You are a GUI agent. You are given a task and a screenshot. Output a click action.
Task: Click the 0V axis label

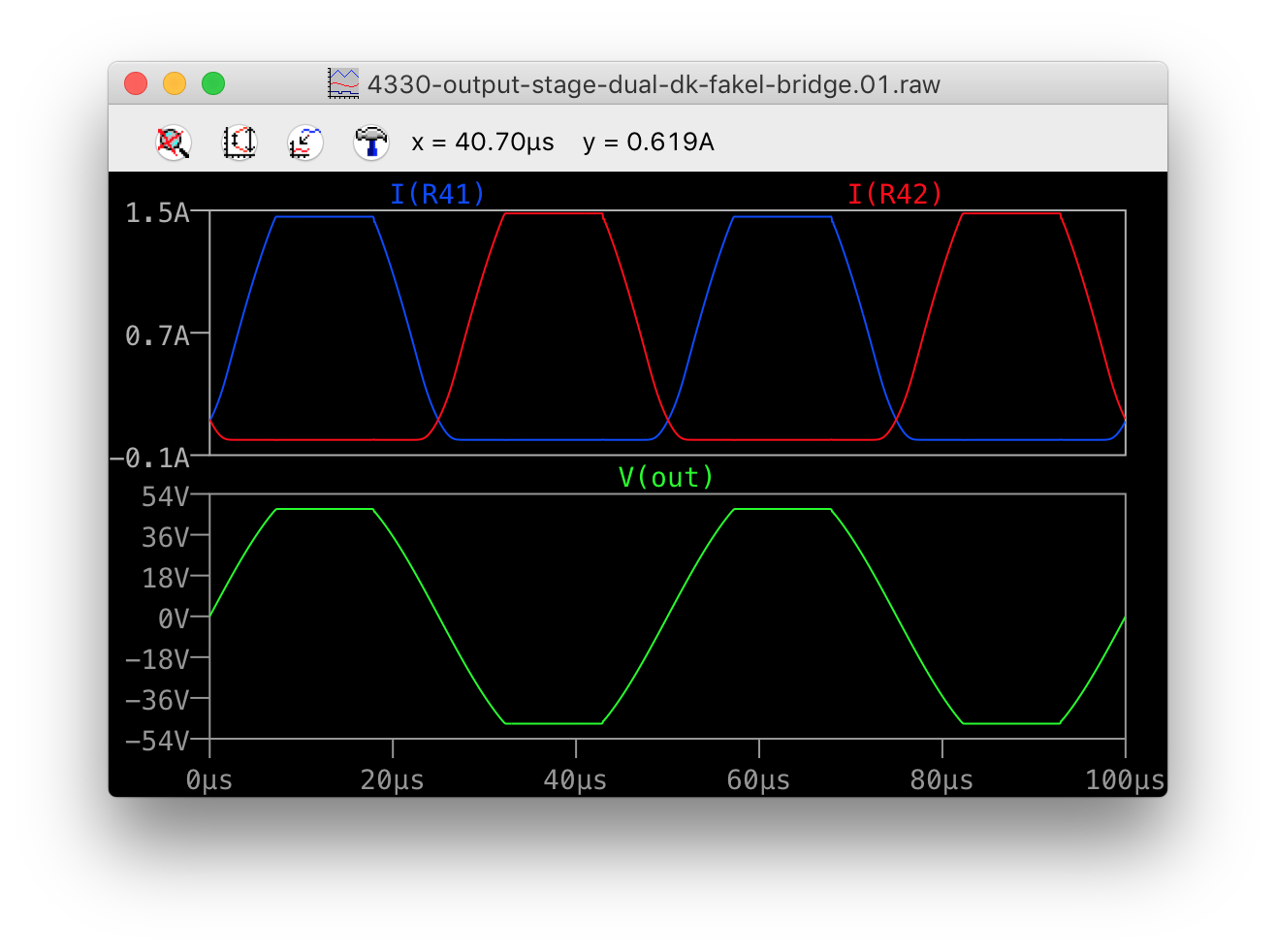click(x=174, y=619)
